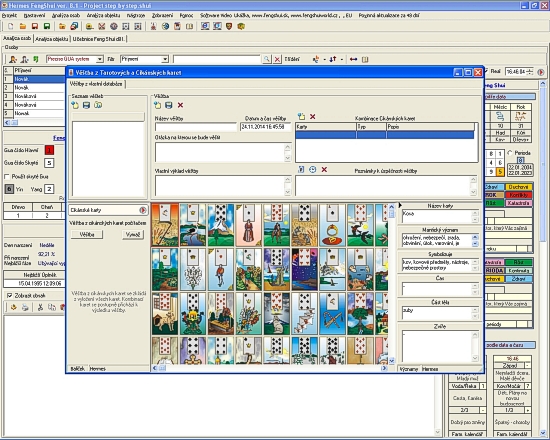Click the new reading icon in Seznam věšteb
The image size is (550, 440).
pos(75,105)
